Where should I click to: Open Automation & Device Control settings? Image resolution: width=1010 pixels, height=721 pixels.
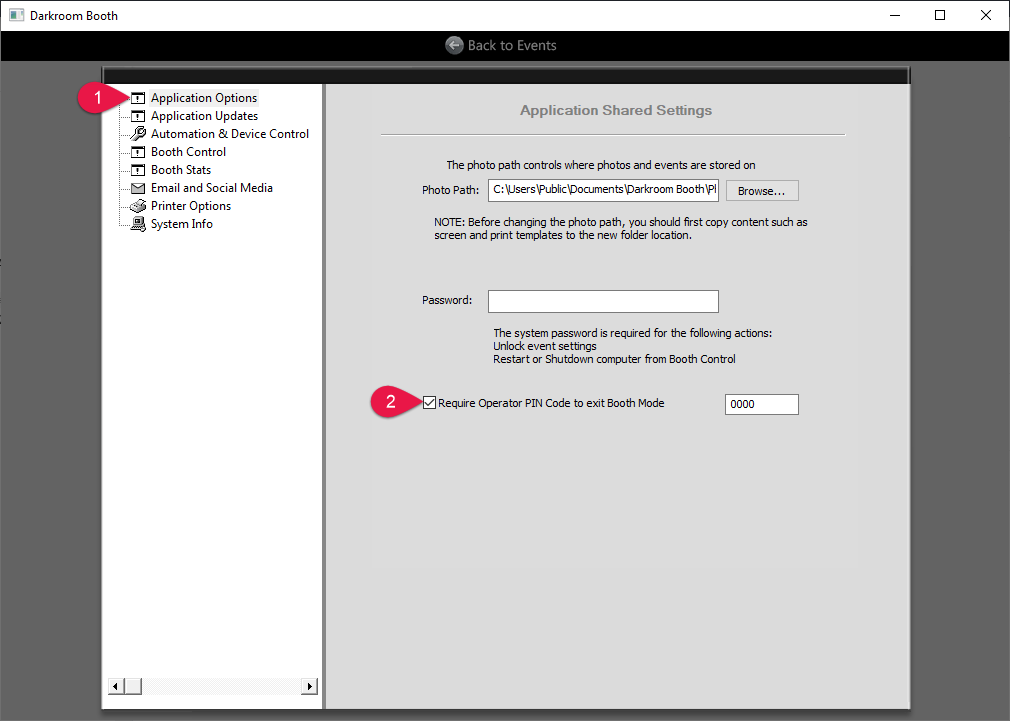tap(229, 134)
